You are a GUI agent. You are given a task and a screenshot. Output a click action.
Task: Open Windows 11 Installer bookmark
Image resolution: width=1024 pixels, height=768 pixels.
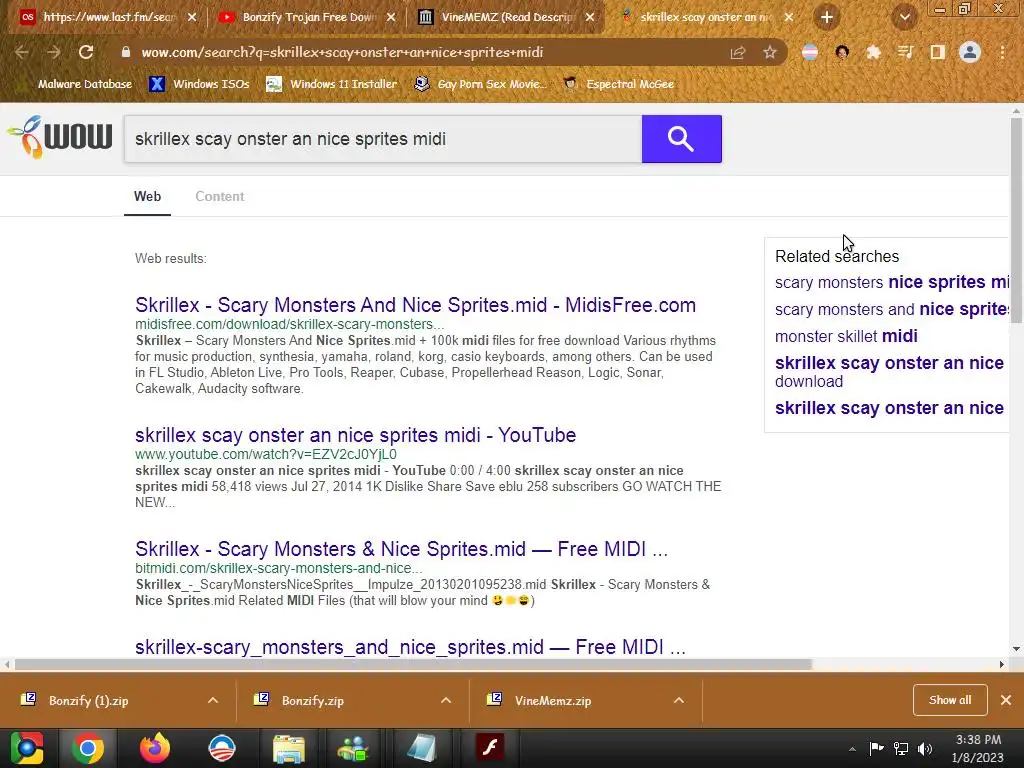click(x=332, y=84)
